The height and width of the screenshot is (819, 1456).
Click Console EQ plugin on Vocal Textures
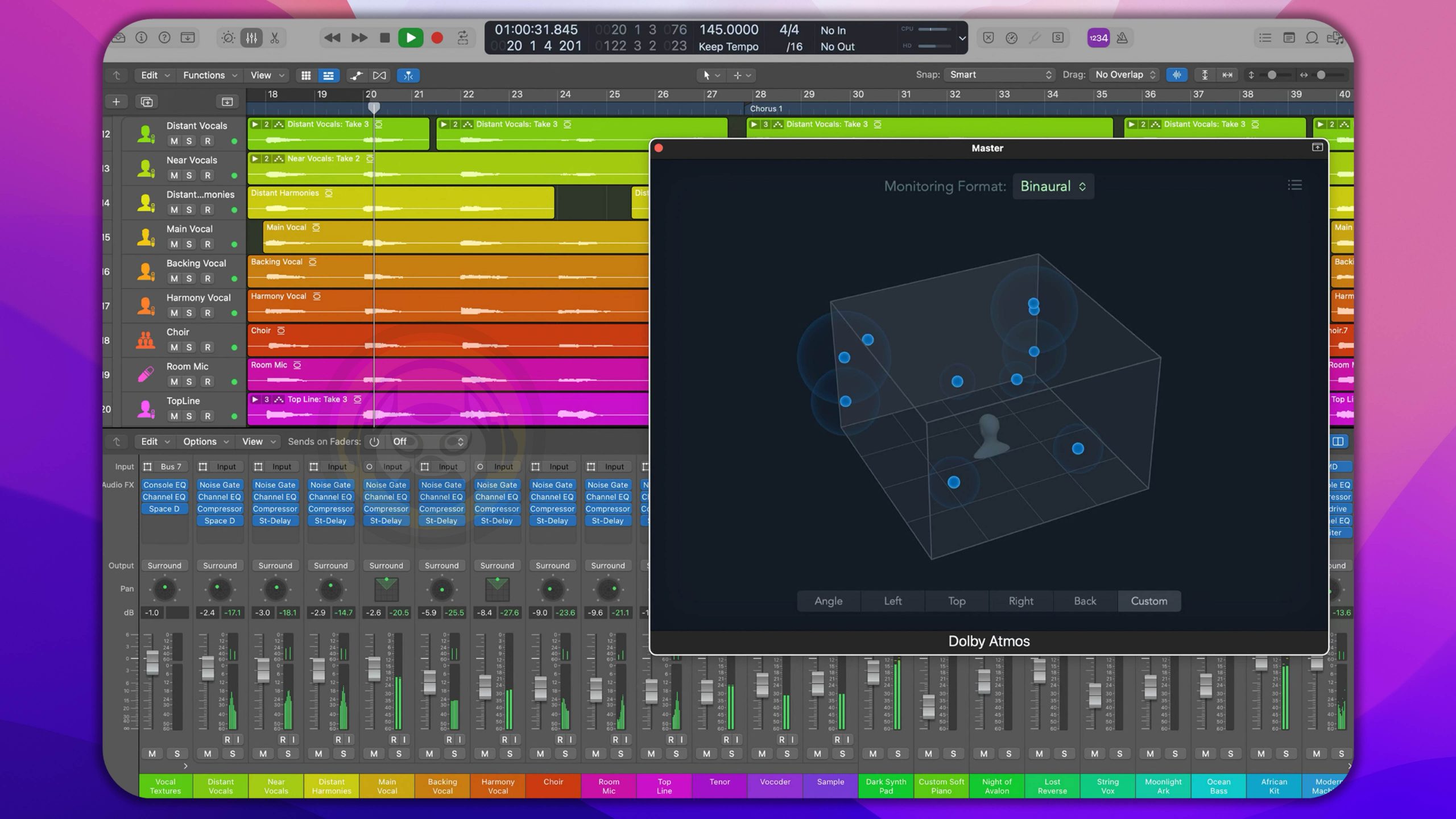(164, 485)
